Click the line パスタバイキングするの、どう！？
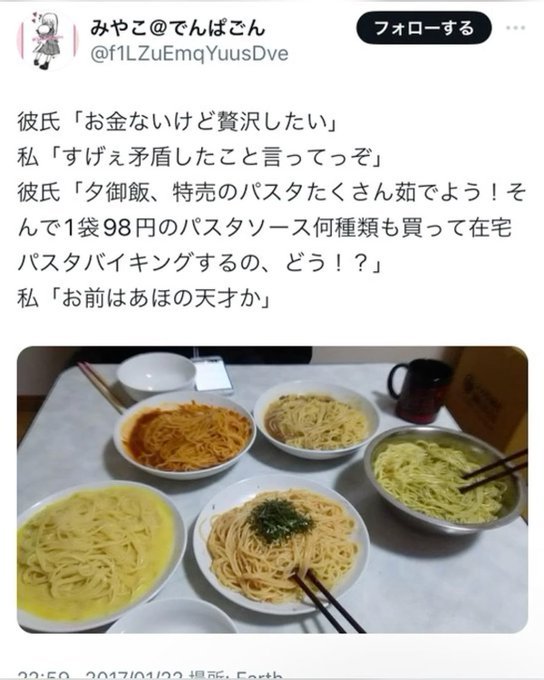This screenshot has width=544, height=680. point(200,264)
